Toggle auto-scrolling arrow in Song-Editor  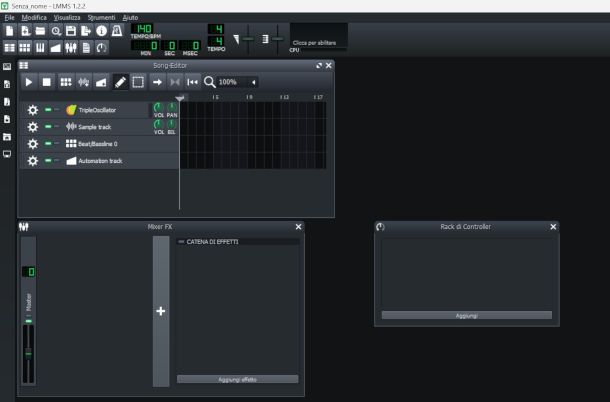click(157, 82)
